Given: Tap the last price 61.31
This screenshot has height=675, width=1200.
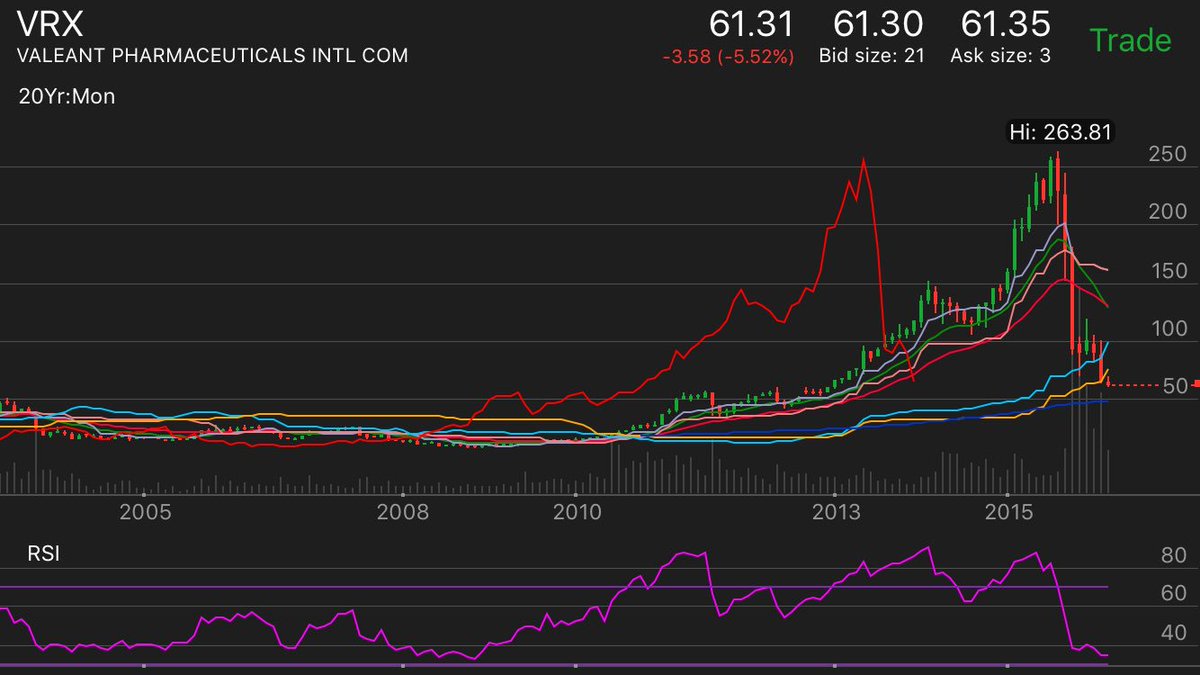Looking at the screenshot, I should point(751,24).
